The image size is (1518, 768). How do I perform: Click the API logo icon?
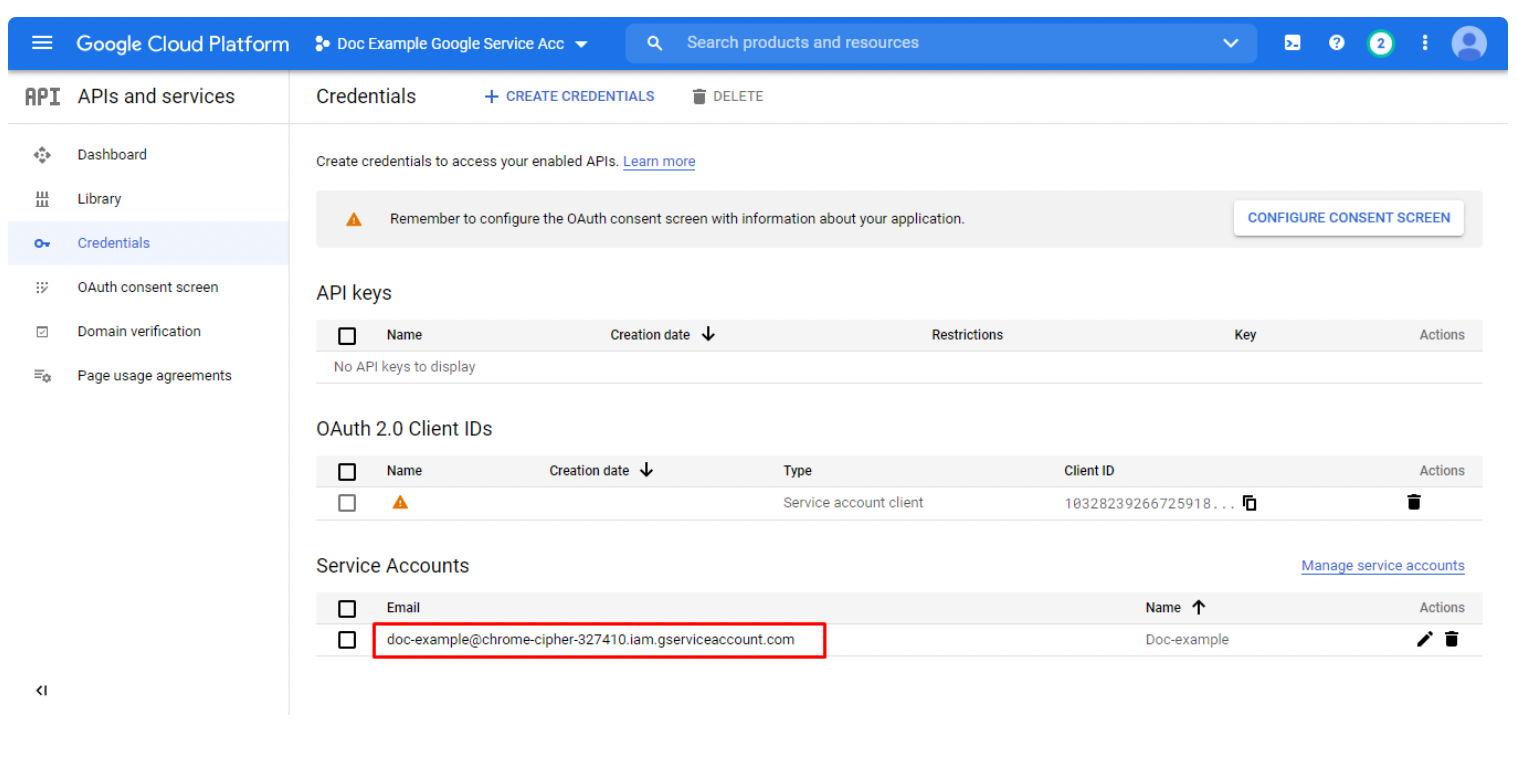pyautogui.click(x=42, y=96)
